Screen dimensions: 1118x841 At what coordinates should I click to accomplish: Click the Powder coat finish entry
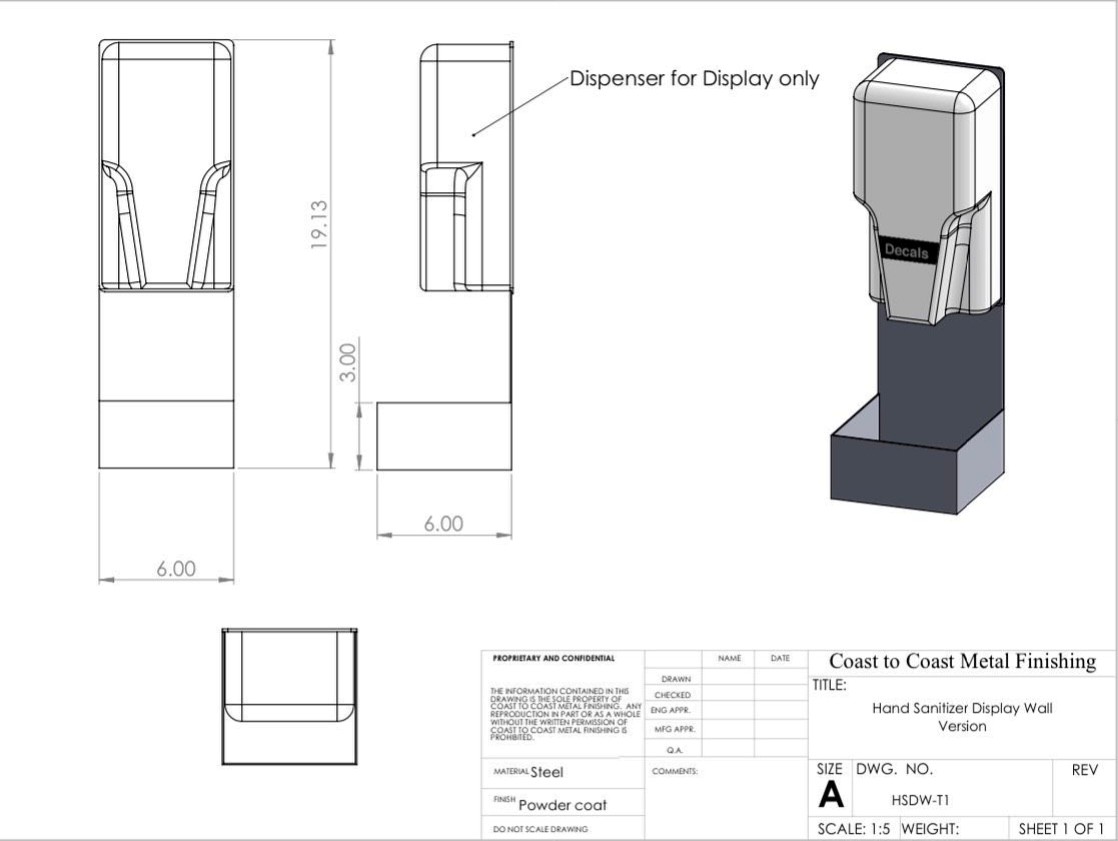[562, 805]
